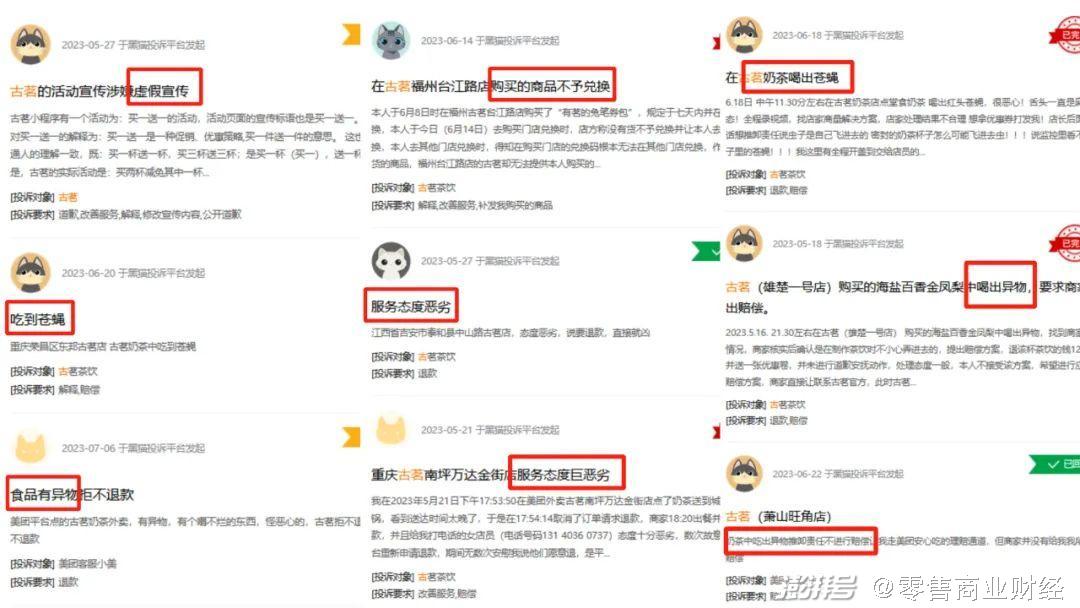Open the 服务态度恶劣 complaint title
This screenshot has width=1080, height=608.
click(x=411, y=306)
